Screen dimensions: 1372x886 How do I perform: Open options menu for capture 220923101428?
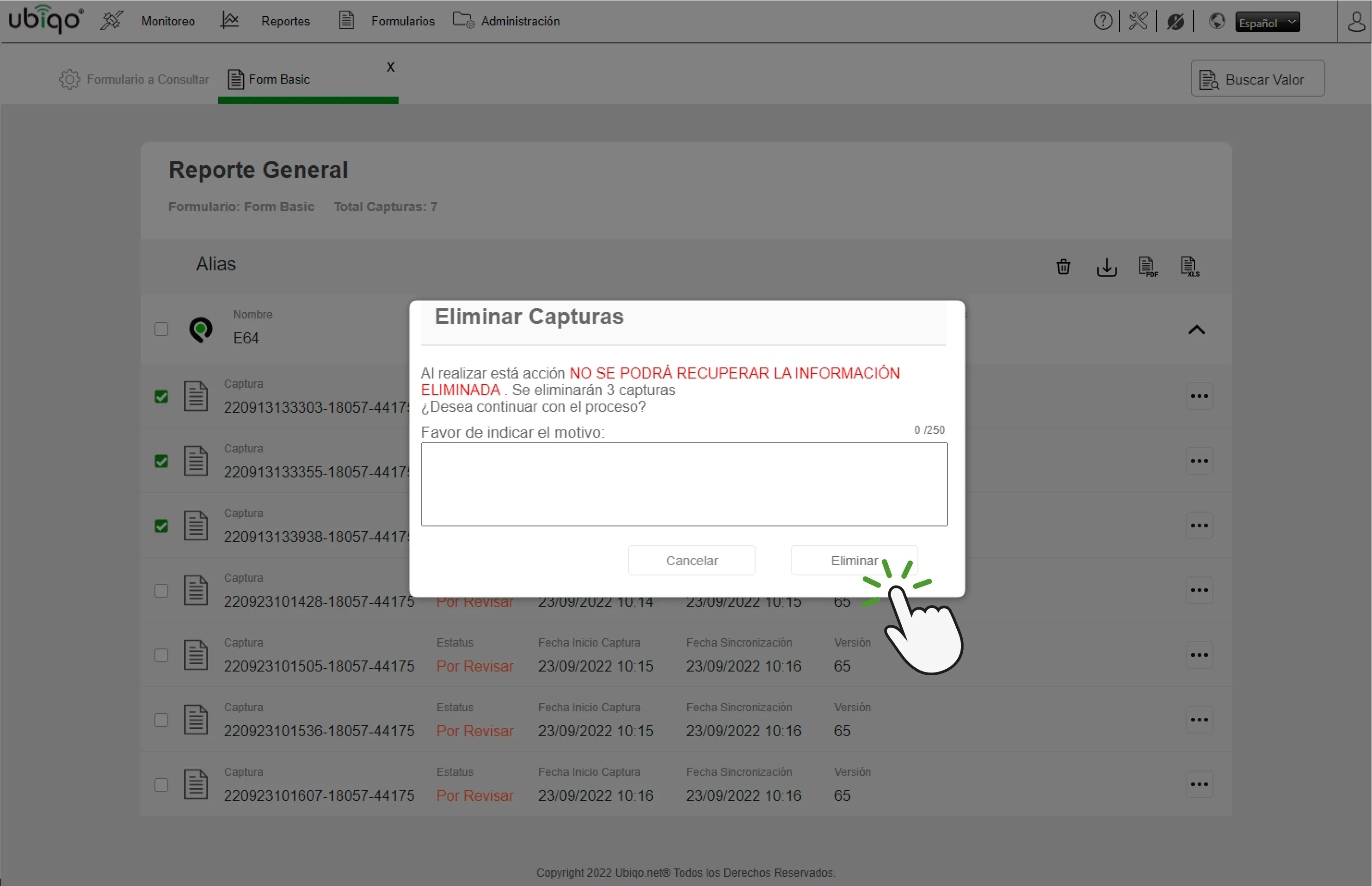click(1200, 590)
